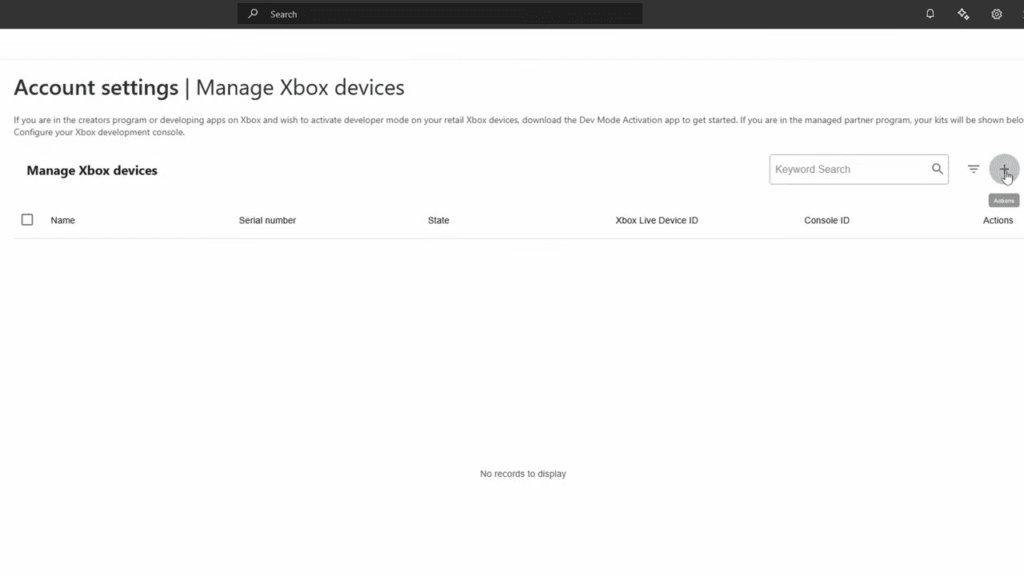This screenshot has width=1024, height=576.
Task: Open the filter icon next to Keyword Search
Action: tap(973, 169)
